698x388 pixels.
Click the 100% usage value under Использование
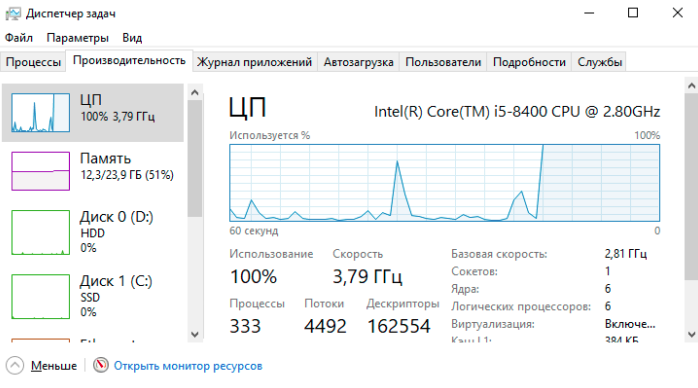point(253,276)
